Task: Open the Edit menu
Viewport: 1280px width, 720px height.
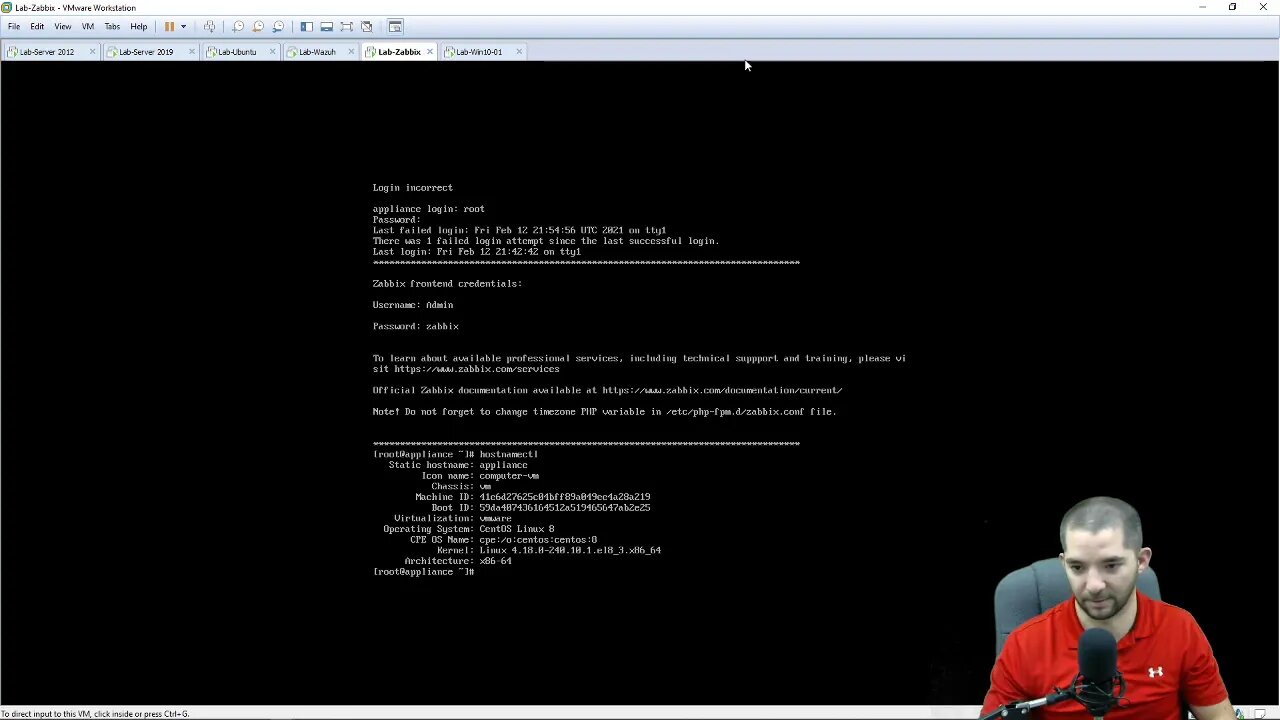Action: (37, 27)
